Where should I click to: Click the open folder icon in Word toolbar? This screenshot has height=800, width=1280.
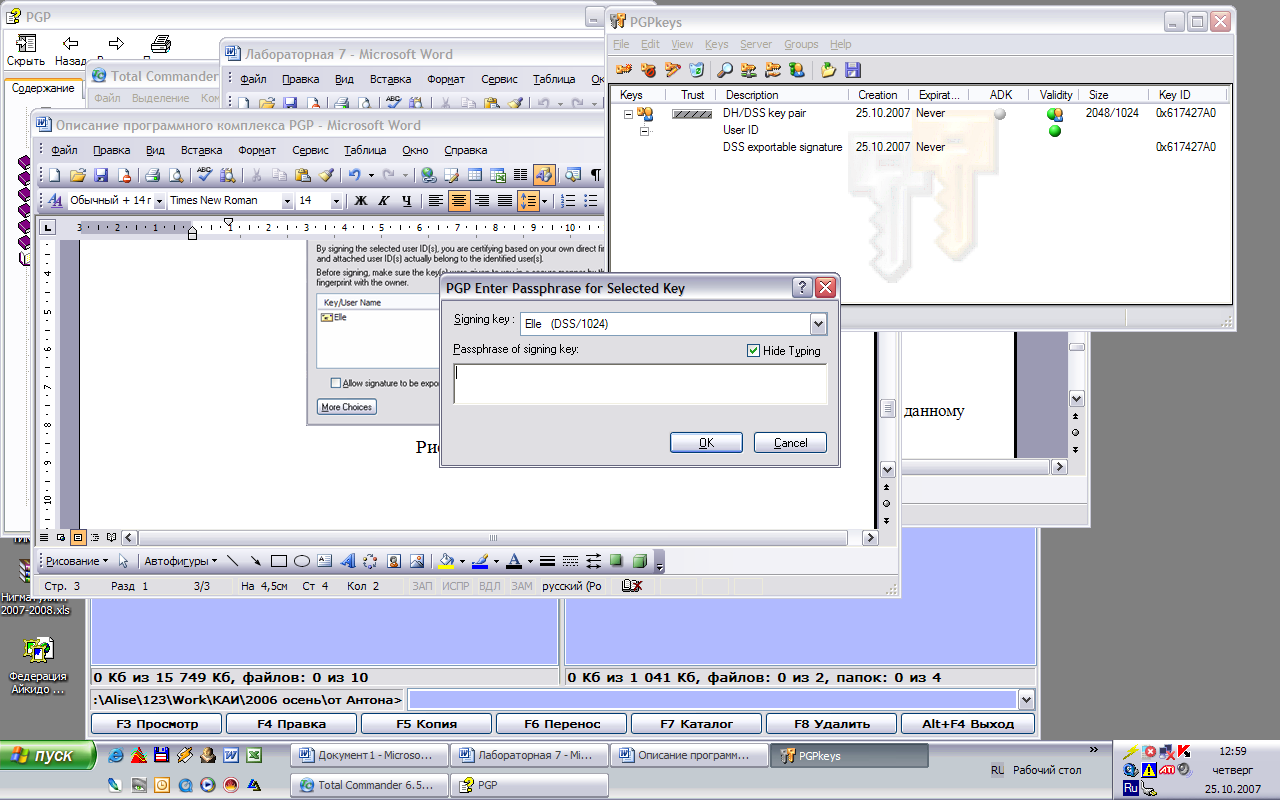(78, 175)
